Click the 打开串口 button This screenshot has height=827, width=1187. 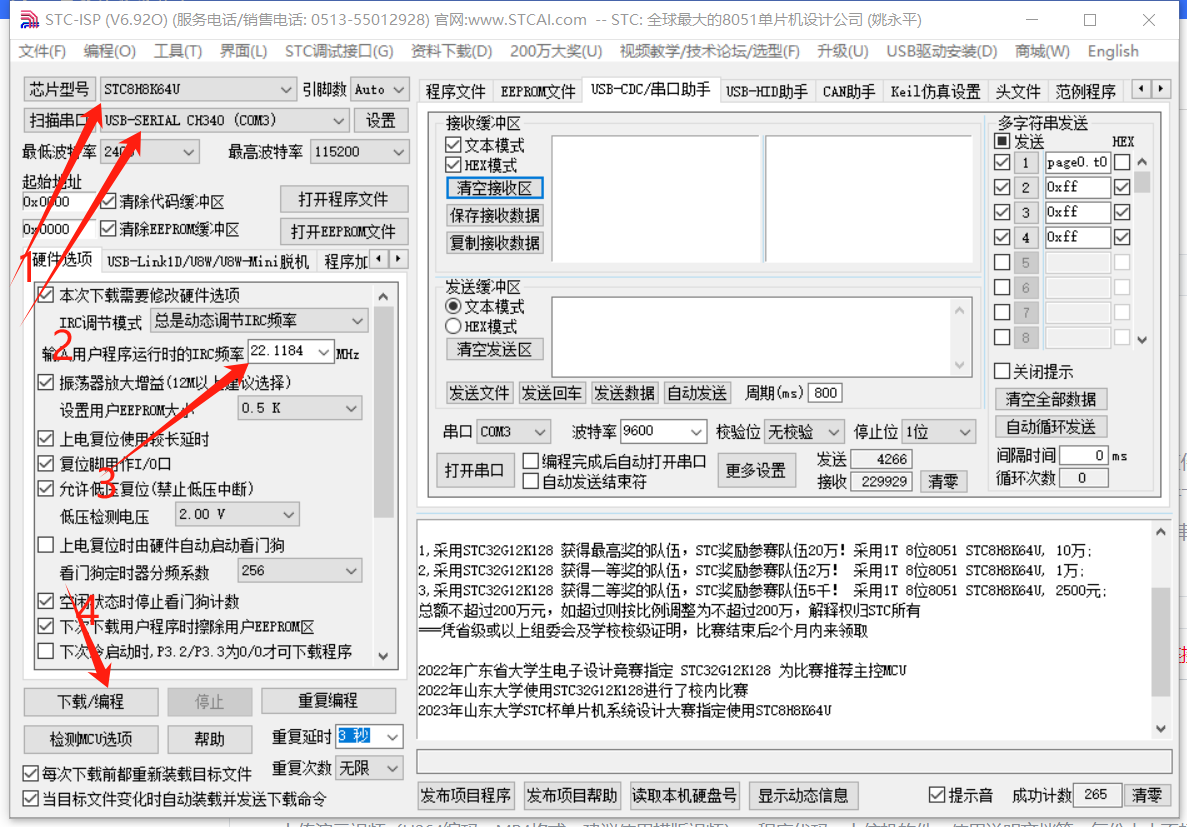[475, 470]
